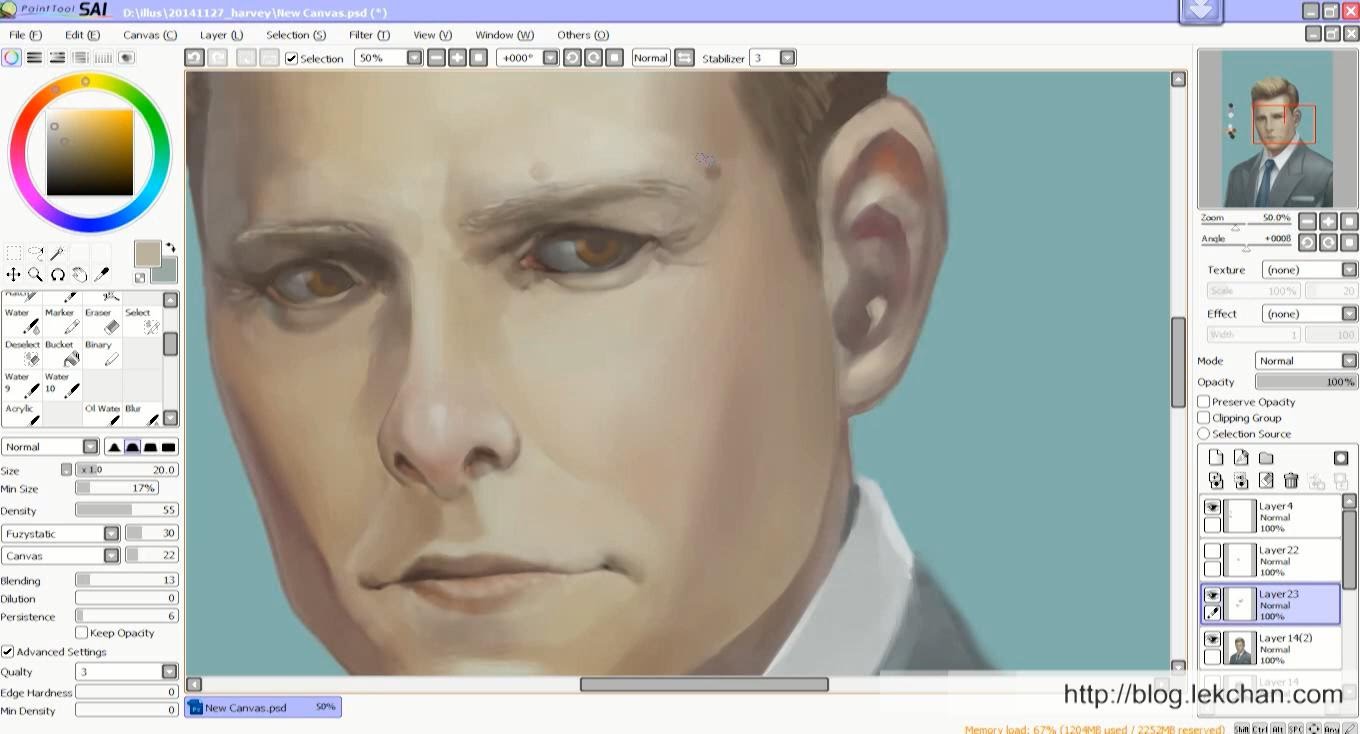The height and width of the screenshot is (734, 1360).
Task: Toggle visibility of Layer 4
Action: click(x=1210, y=507)
